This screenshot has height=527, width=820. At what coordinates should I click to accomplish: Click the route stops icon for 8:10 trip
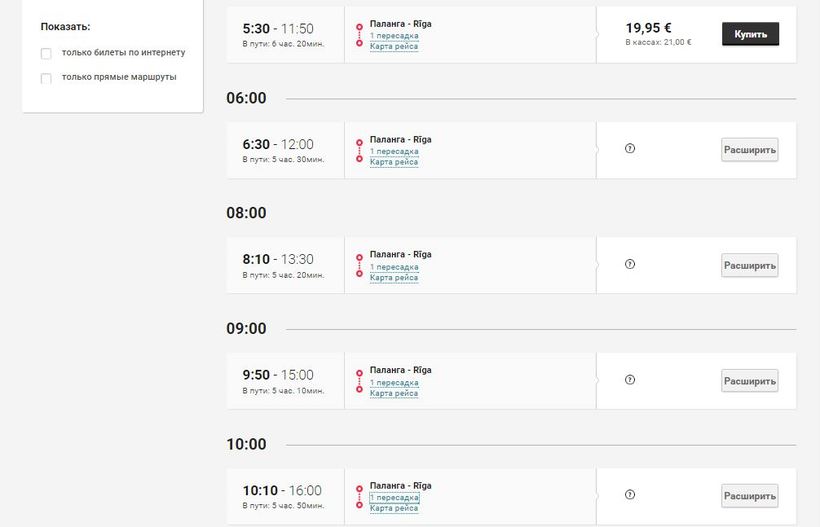[359, 264]
